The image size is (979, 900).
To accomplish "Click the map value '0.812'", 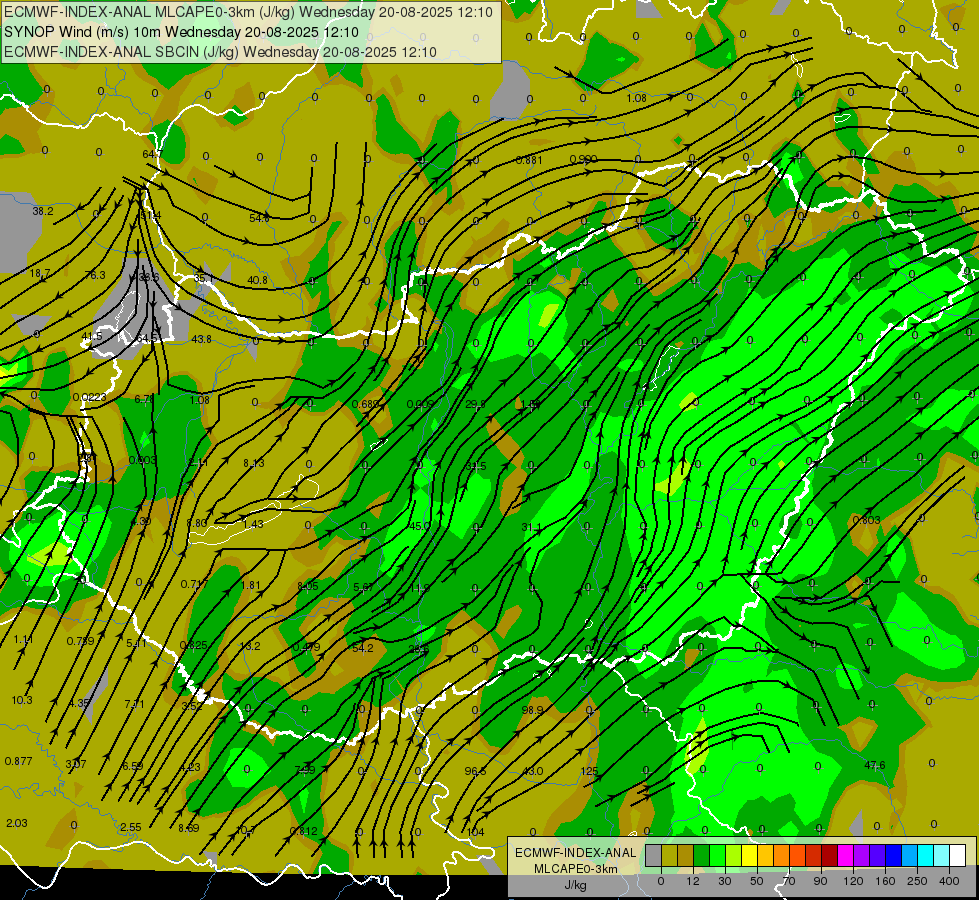I will 303,831.
